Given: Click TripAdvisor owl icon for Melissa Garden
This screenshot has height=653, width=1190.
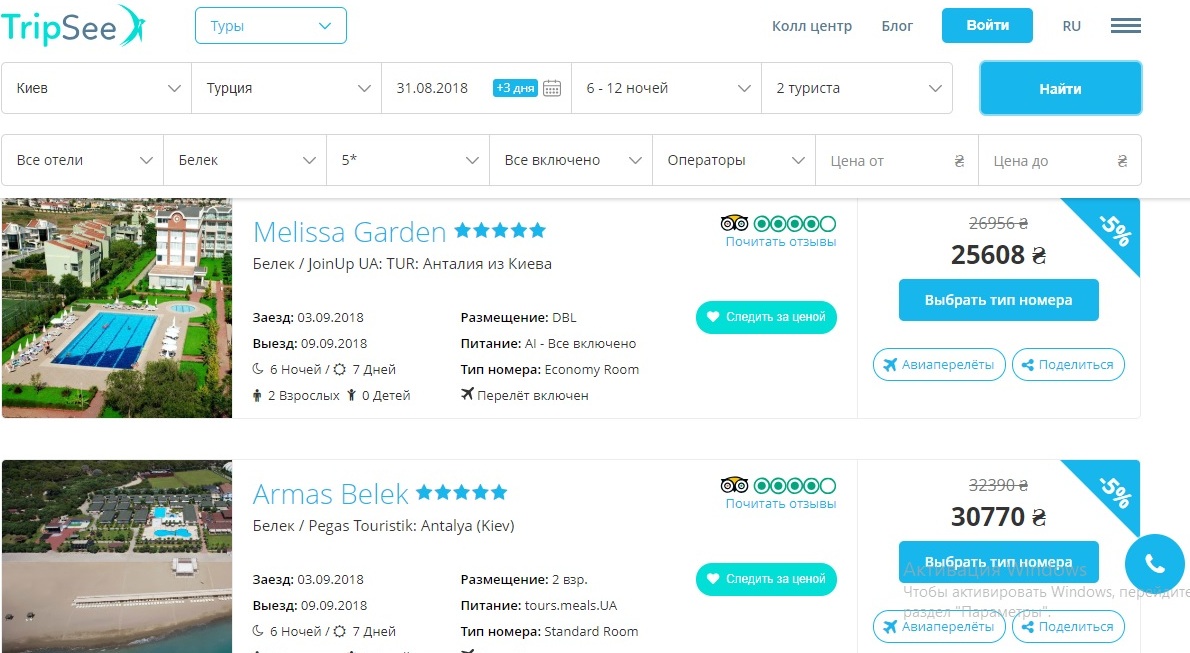Looking at the screenshot, I should pyautogui.click(x=734, y=223).
